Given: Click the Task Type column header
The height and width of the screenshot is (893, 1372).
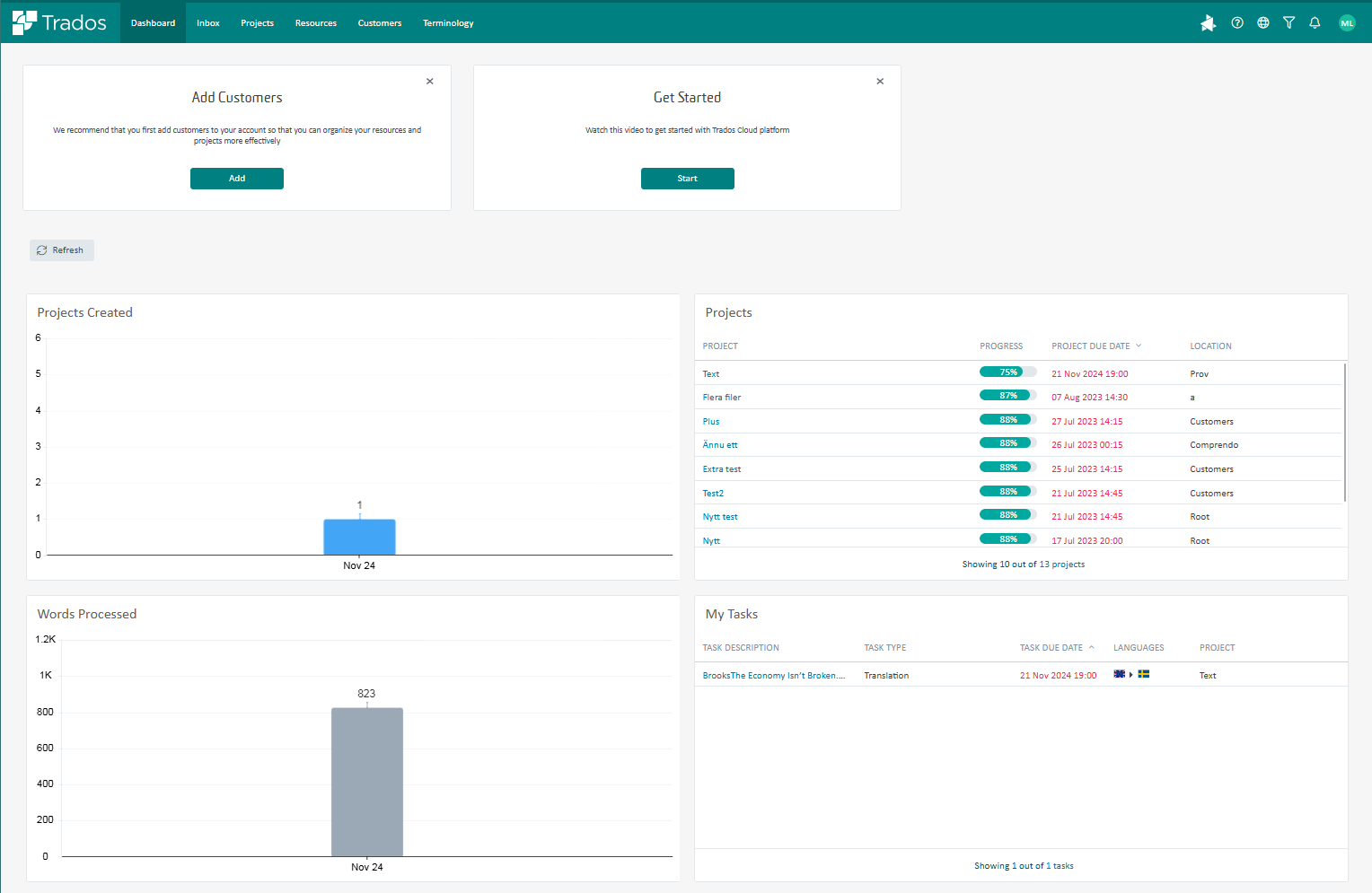Looking at the screenshot, I should point(884,648).
